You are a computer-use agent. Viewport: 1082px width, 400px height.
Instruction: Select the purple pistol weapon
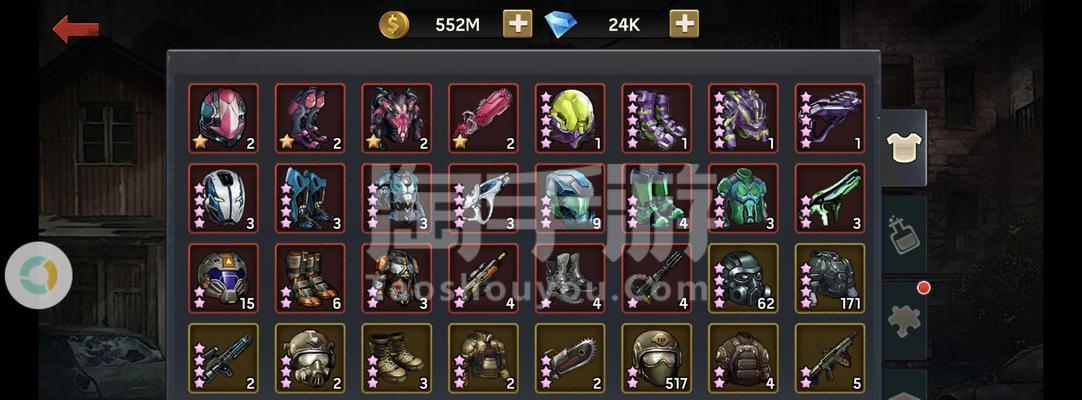click(x=830, y=118)
